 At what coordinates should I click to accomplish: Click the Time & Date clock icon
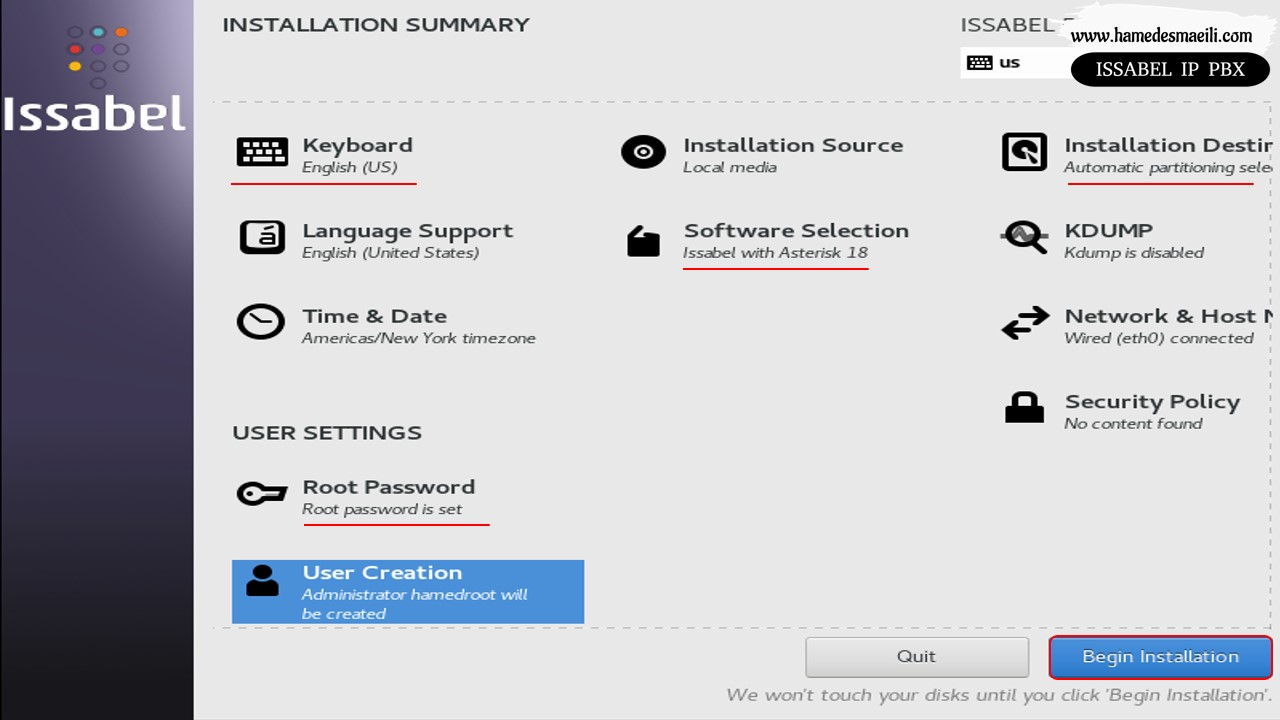pos(260,322)
